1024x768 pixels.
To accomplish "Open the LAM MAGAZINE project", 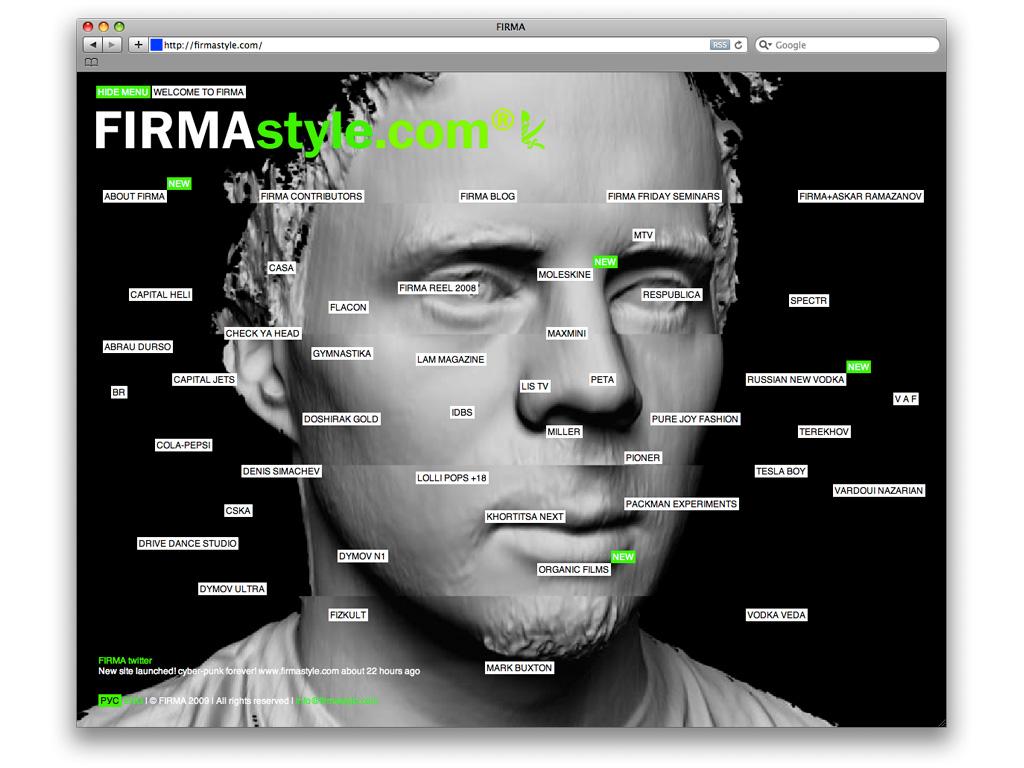I will [451, 359].
